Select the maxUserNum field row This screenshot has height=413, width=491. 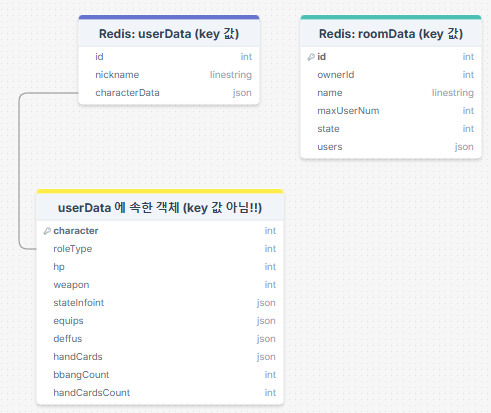point(391,111)
